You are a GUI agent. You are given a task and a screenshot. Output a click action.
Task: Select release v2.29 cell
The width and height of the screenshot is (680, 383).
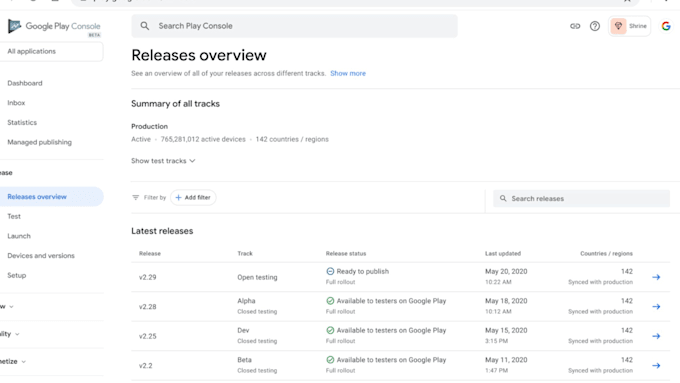click(x=147, y=277)
